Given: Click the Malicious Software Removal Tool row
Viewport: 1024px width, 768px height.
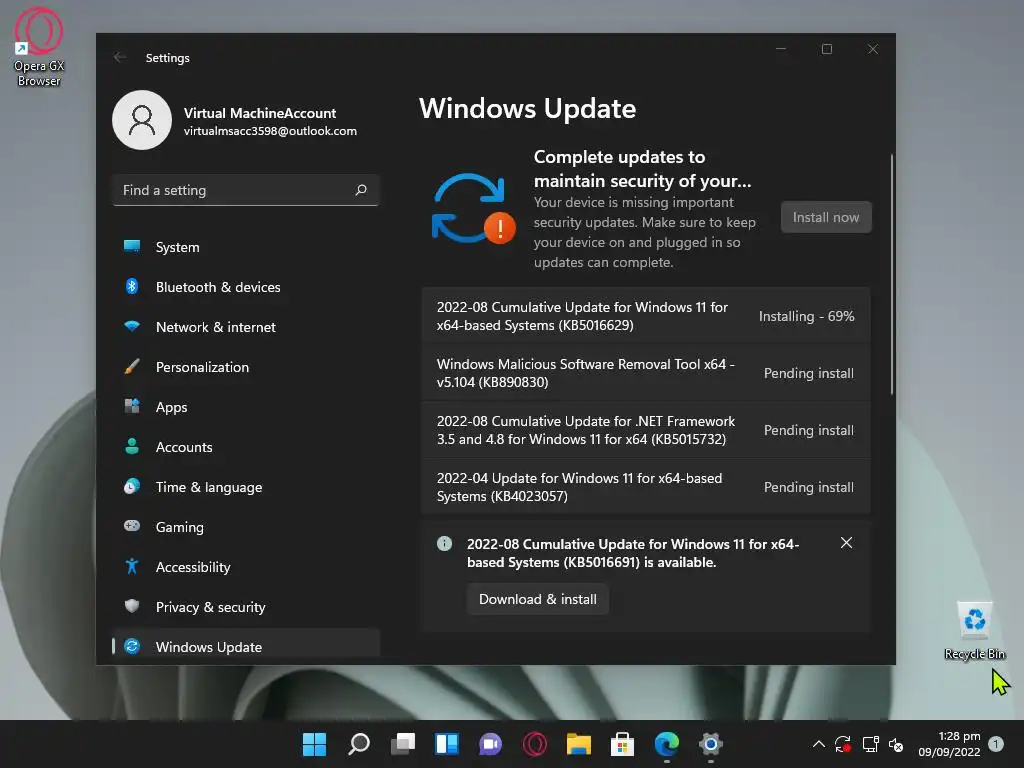Looking at the screenshot, I should pyautogui.click(x=646, y=373).
